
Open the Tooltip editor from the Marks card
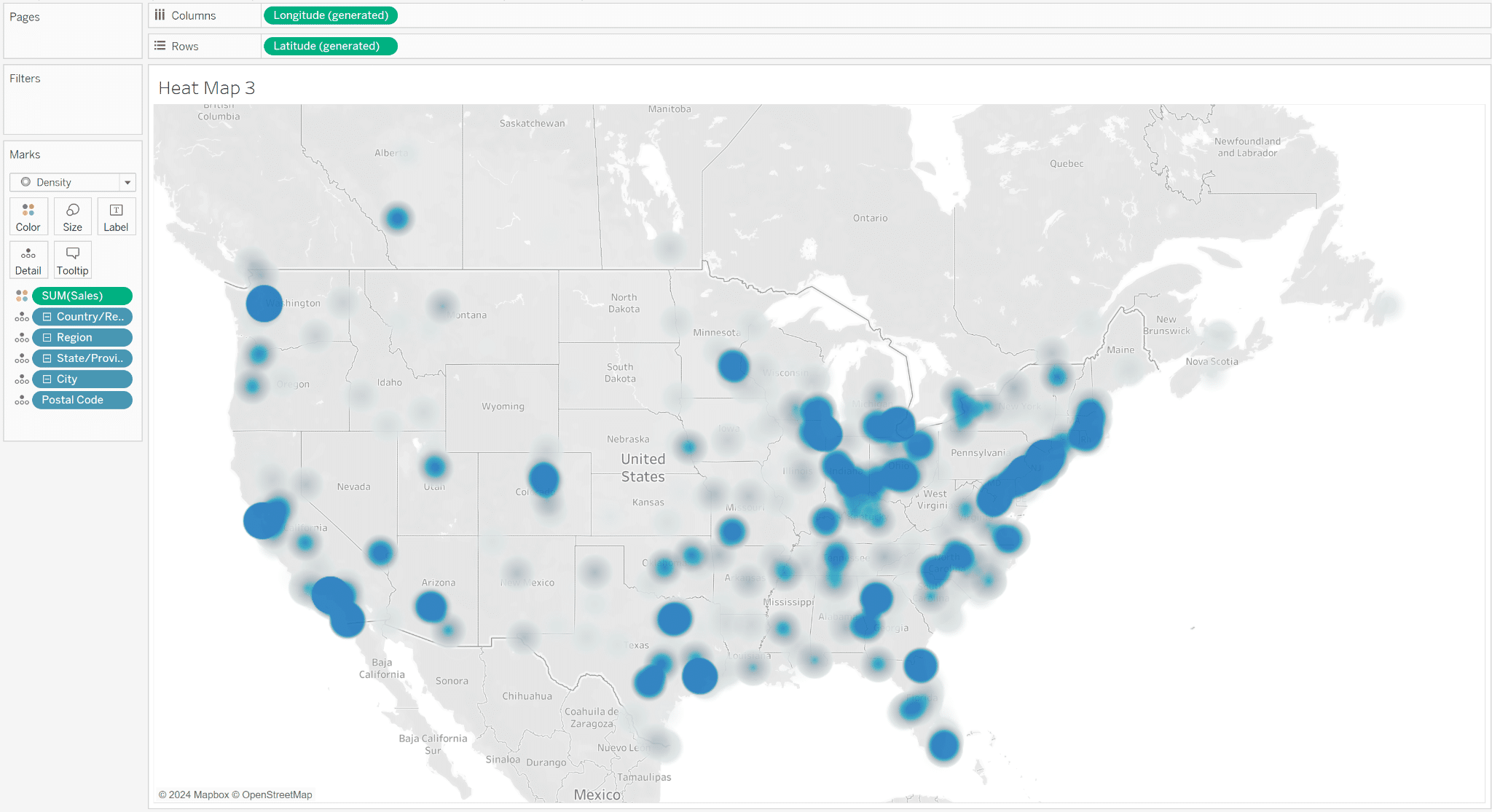(x=72, y=259)
